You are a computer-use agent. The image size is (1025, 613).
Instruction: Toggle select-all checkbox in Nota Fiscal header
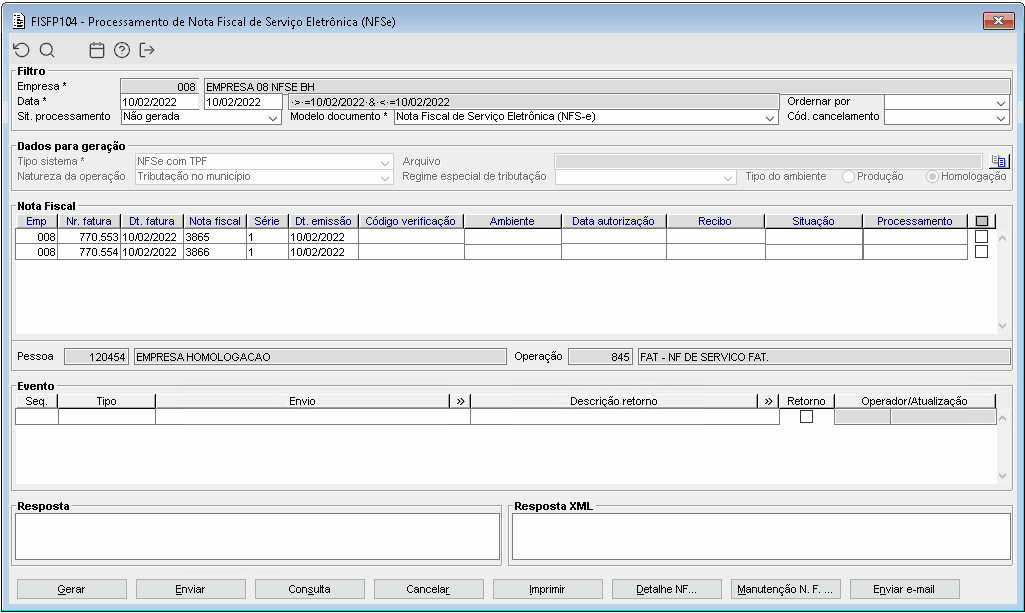click(x=981, y=222)
